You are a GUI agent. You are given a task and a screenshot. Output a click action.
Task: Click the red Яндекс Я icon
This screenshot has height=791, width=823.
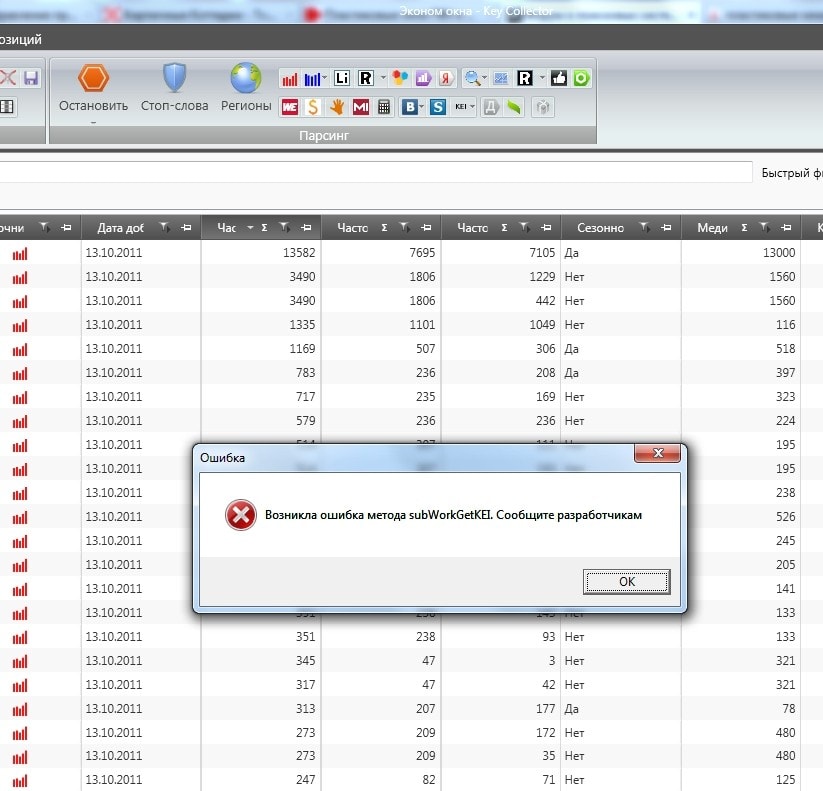click(446, 78)
